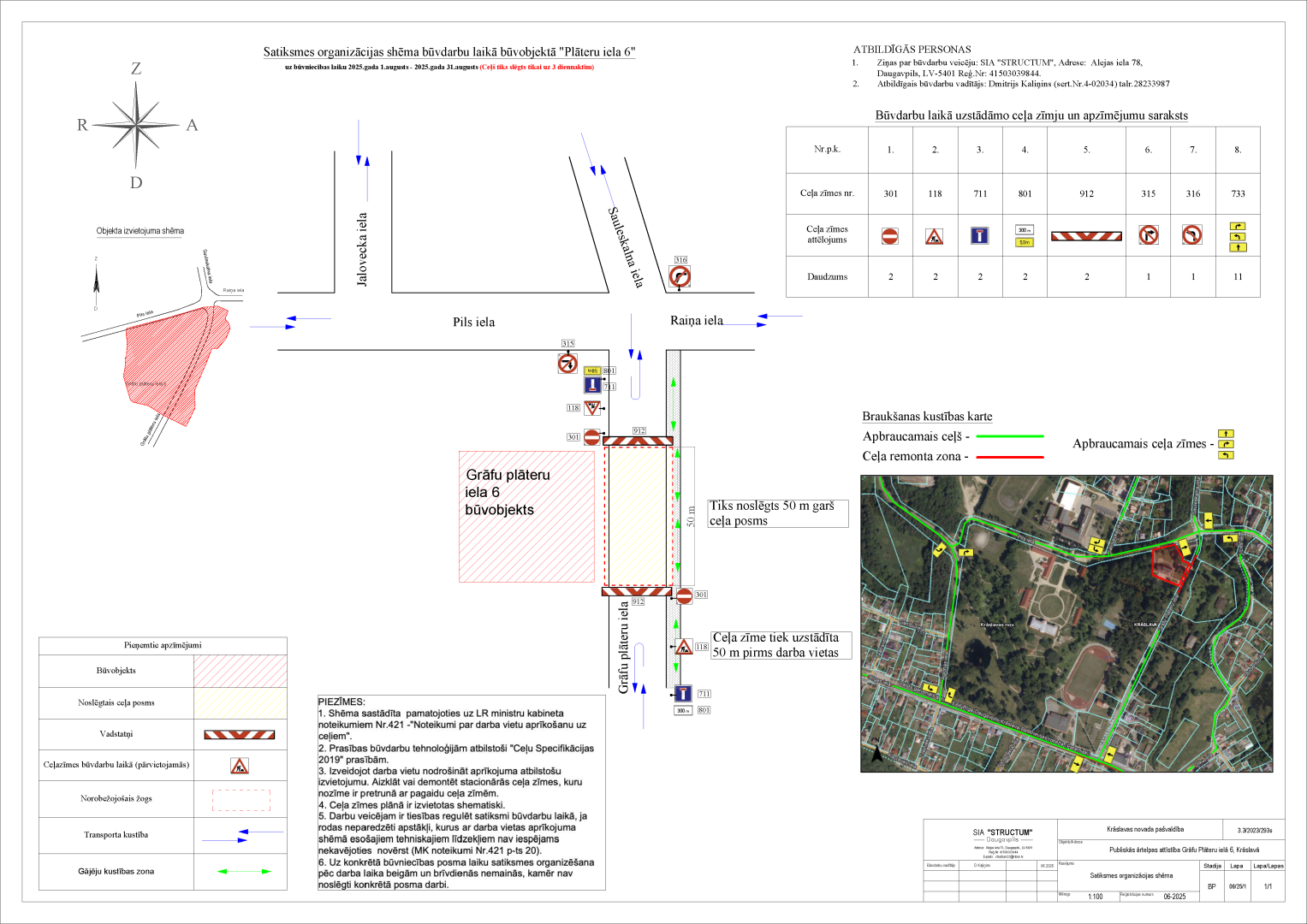Select the sheet number 1/1
Viewport: 1307px width, 924px height.
[x=1268, y=886]
